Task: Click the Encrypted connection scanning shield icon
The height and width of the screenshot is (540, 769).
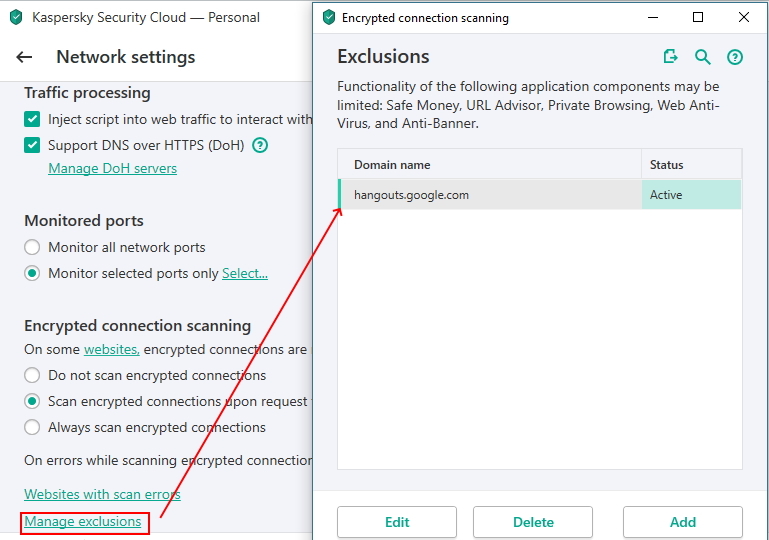Action: click(329, 18)
